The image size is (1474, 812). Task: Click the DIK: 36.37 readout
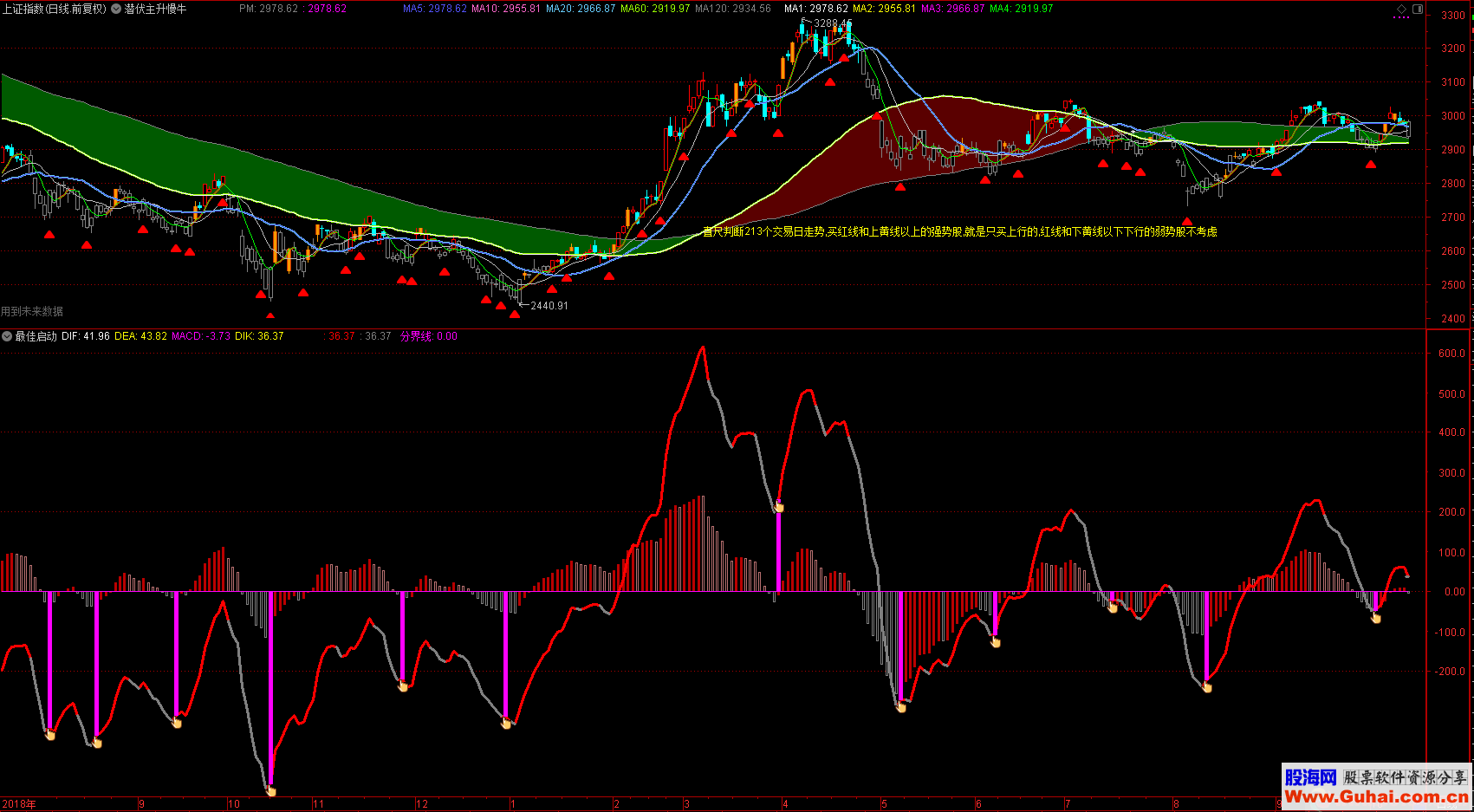(x=259, y=336)
